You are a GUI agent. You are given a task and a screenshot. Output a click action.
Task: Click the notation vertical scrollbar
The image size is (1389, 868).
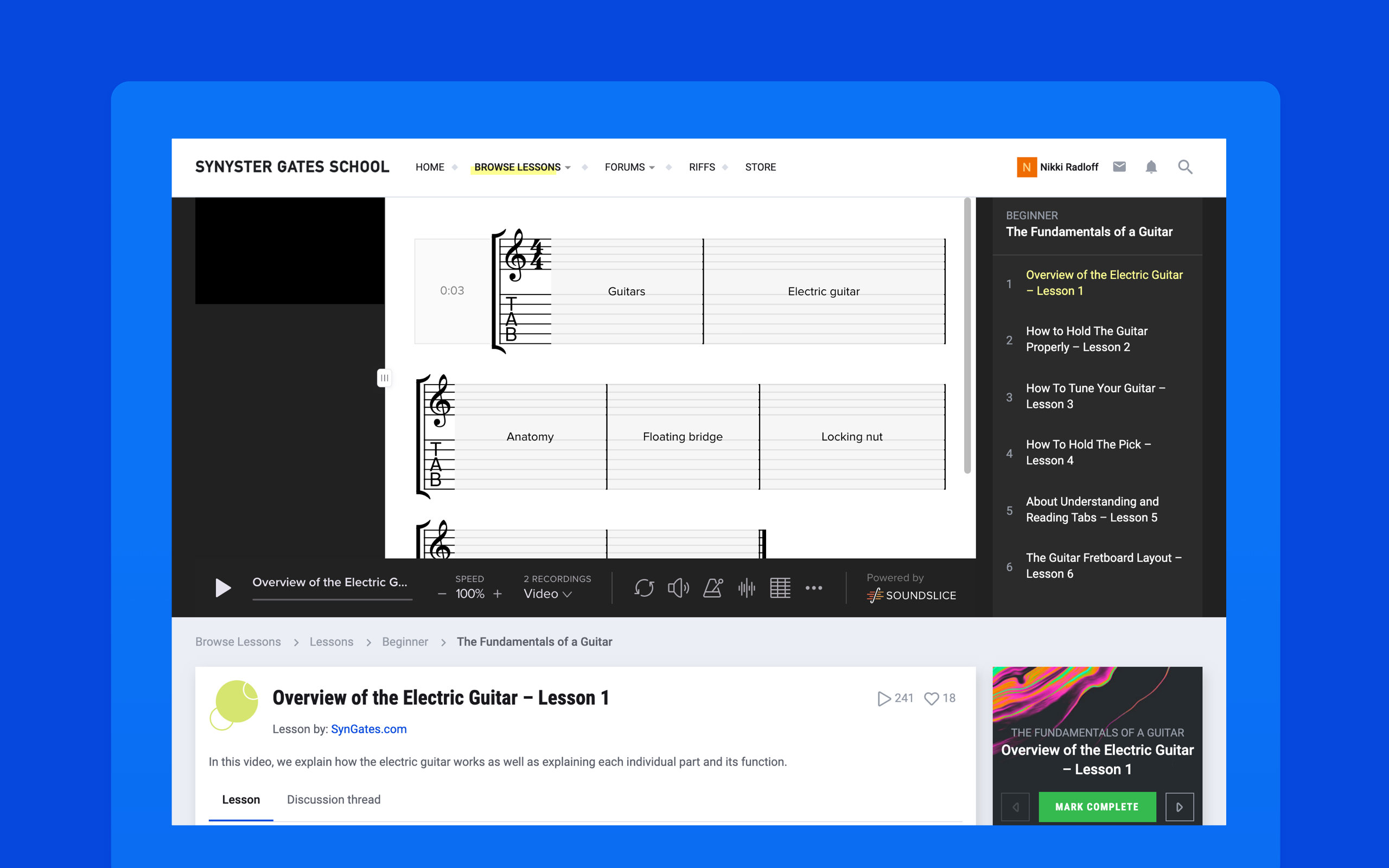pyautogui.click(x=967, y=336)
